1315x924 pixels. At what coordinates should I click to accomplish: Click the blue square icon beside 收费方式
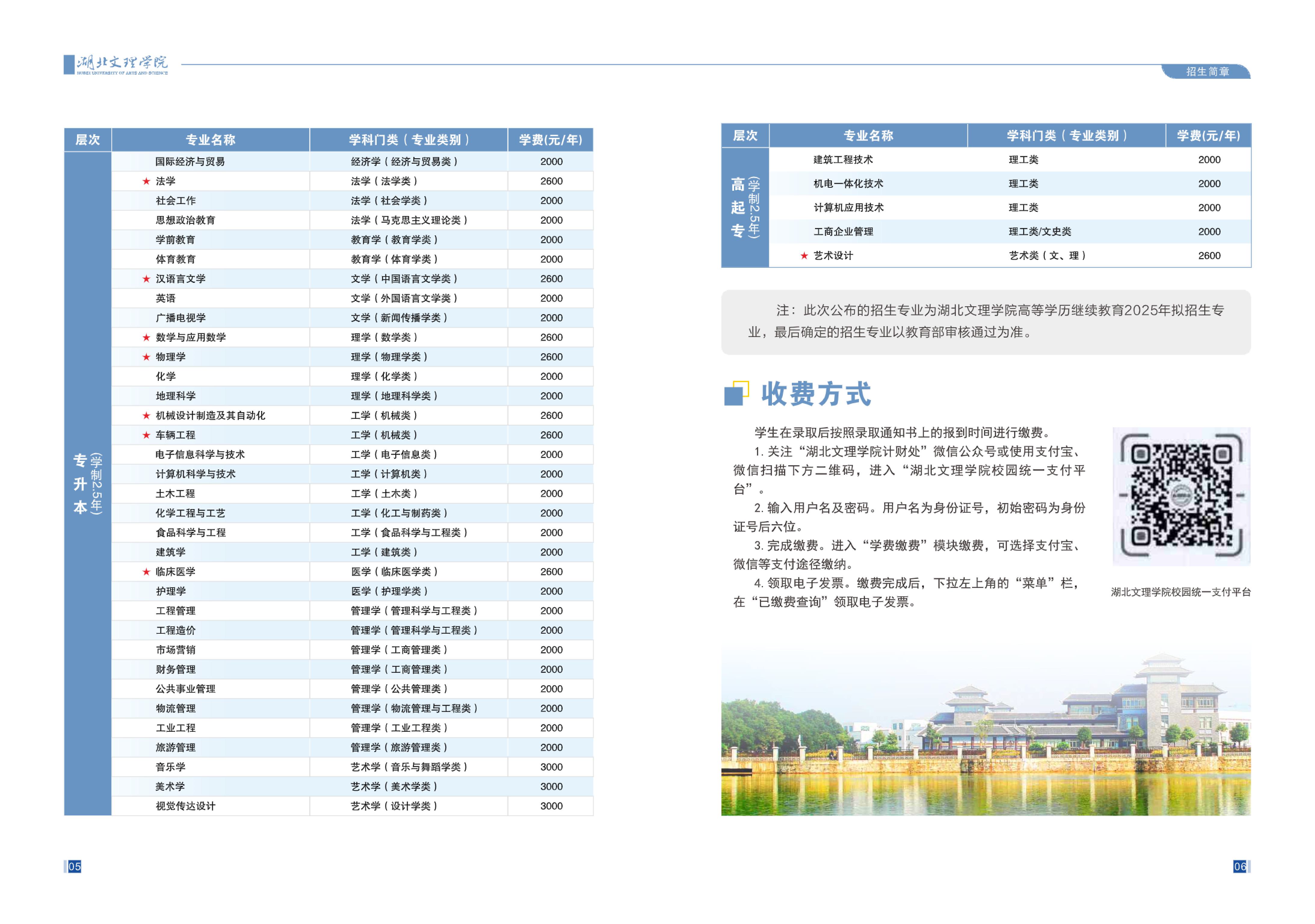click(736, 394)
